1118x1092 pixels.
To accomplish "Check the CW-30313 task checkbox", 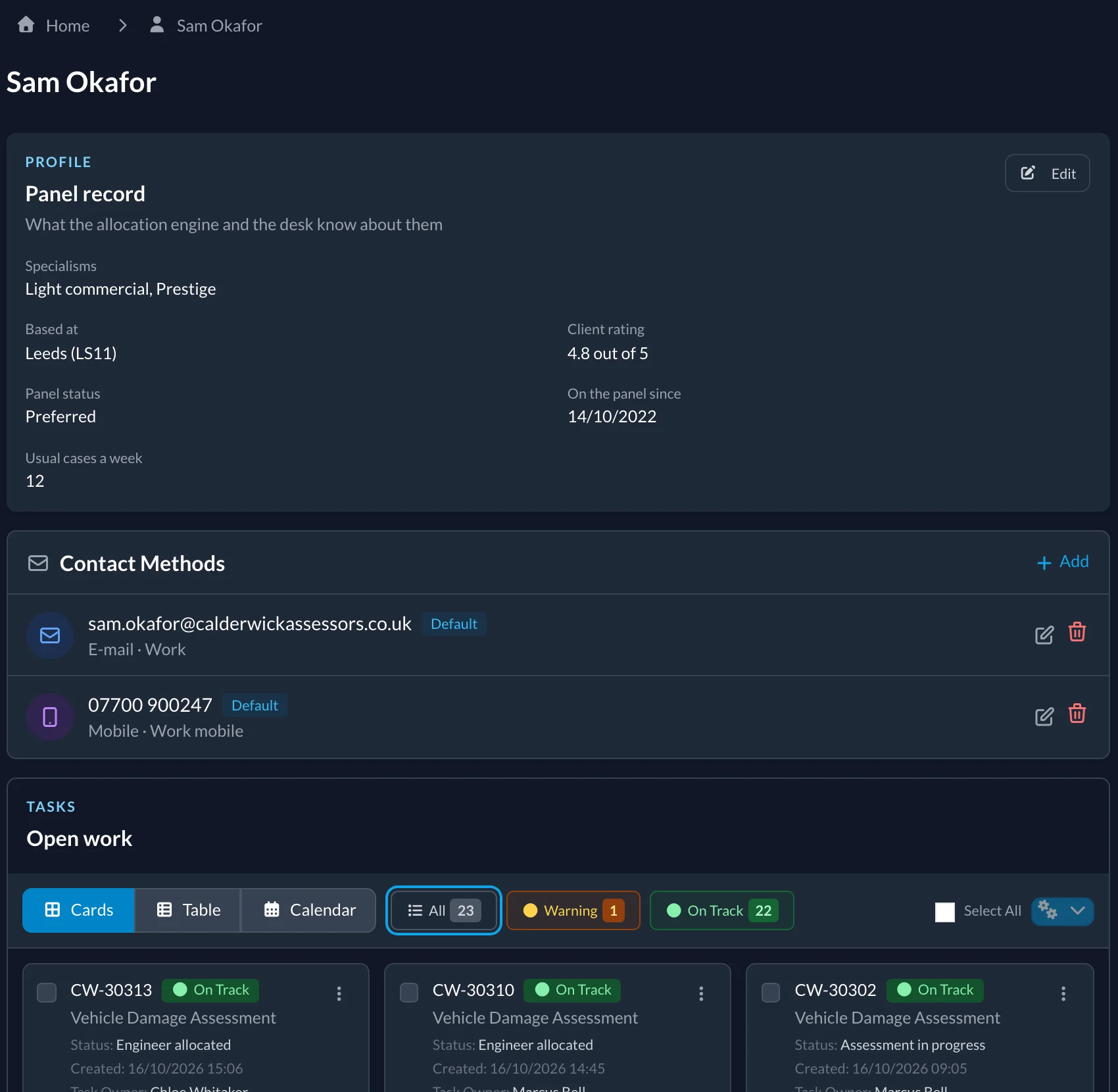I will tap(47, 993).
